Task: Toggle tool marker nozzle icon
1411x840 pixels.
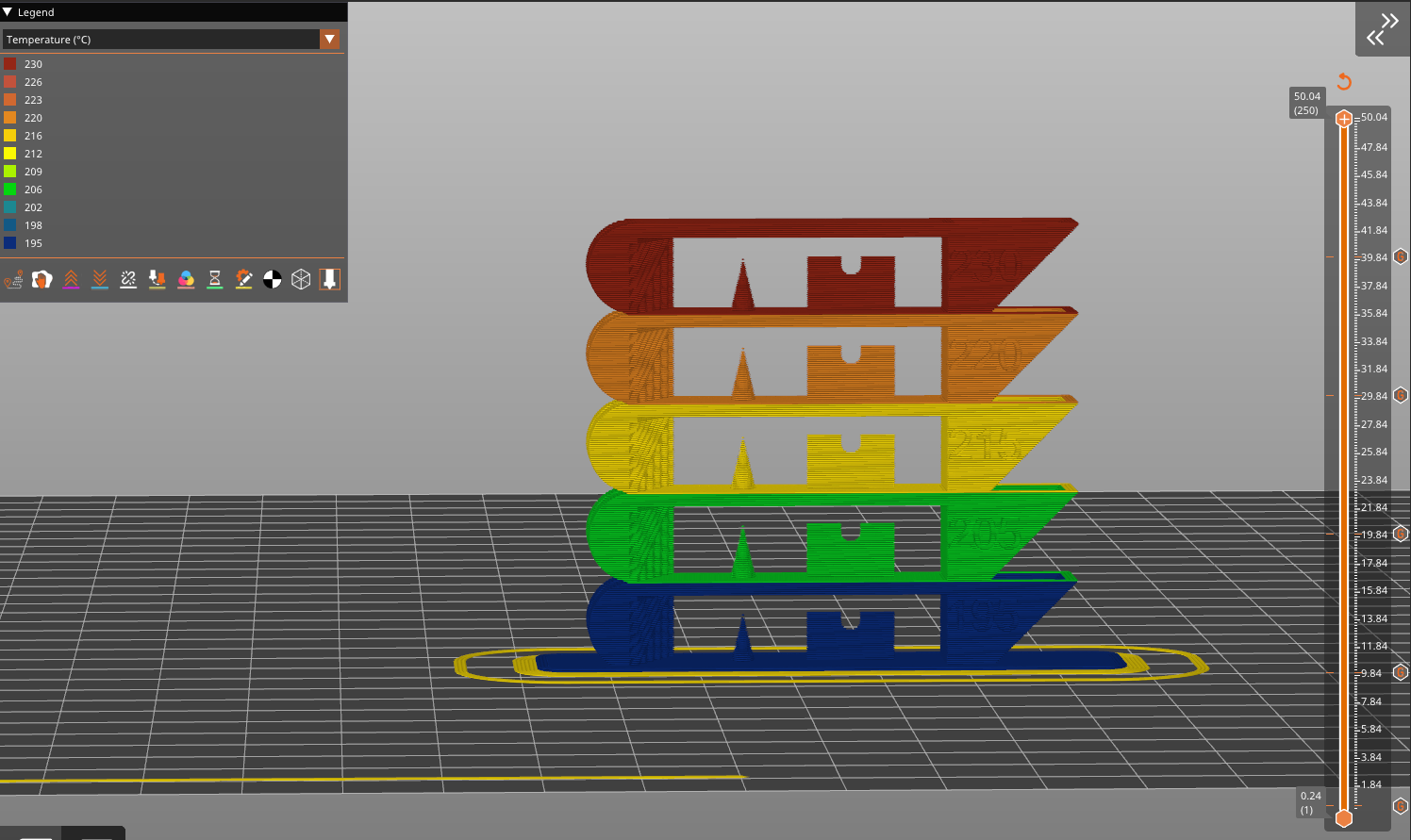Action: pyautogui.click(x=329, y=279)
